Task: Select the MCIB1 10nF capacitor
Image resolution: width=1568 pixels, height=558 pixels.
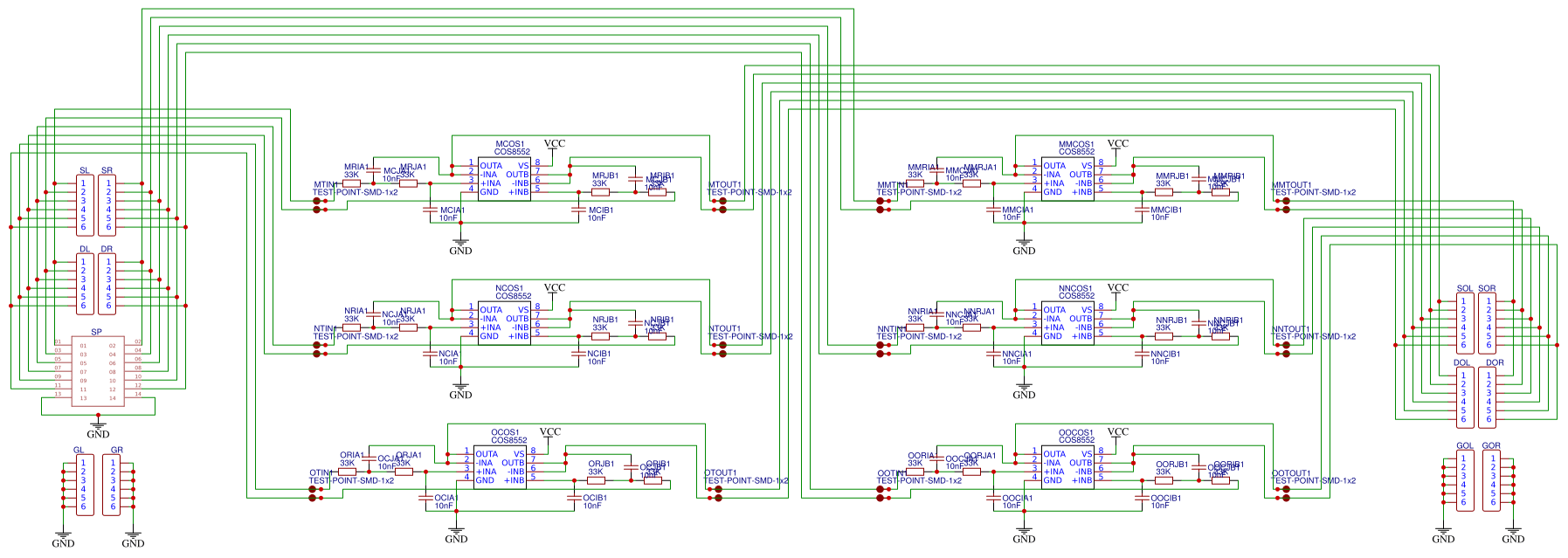Action: coord(578,210)
